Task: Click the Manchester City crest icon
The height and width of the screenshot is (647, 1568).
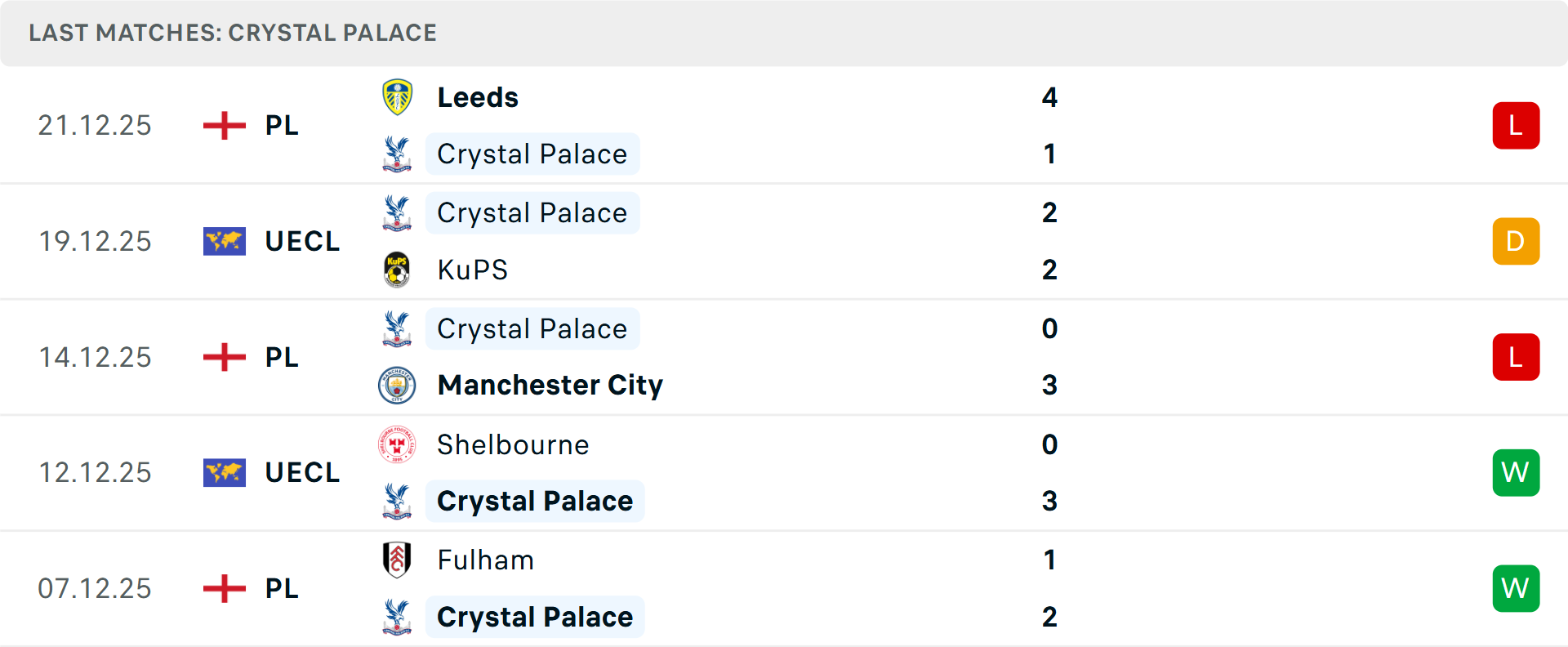Action: [x=397, y=385]
